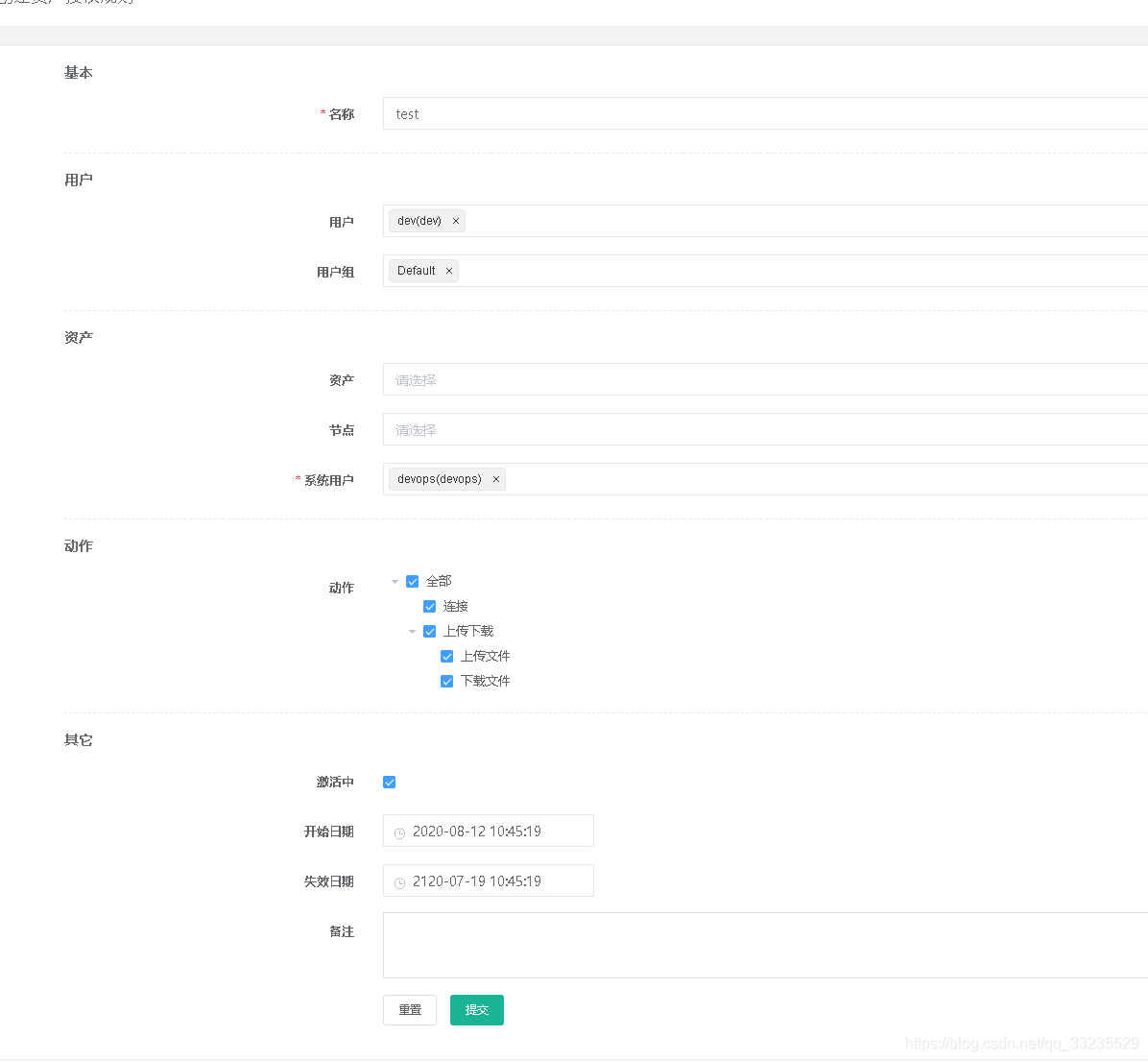Click the 其它 section heading
The width and height of the screenshot is (1148, 1061).
tap(79, 740)
